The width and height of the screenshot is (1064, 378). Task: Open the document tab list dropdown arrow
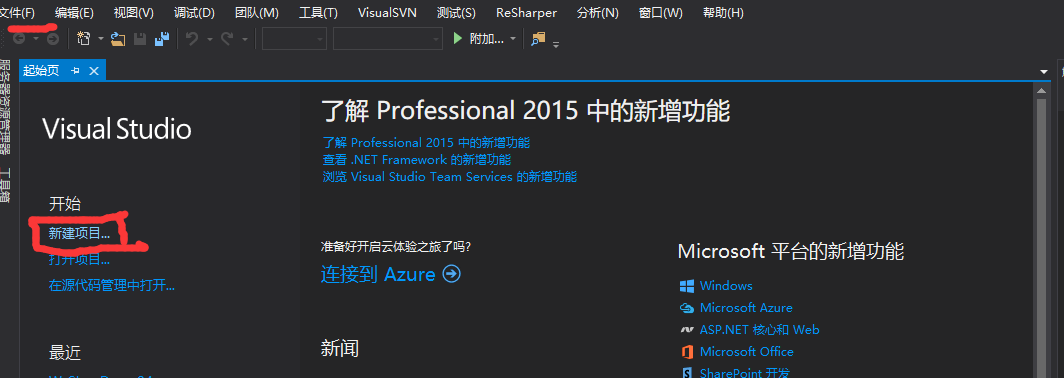pos(1043,71)
